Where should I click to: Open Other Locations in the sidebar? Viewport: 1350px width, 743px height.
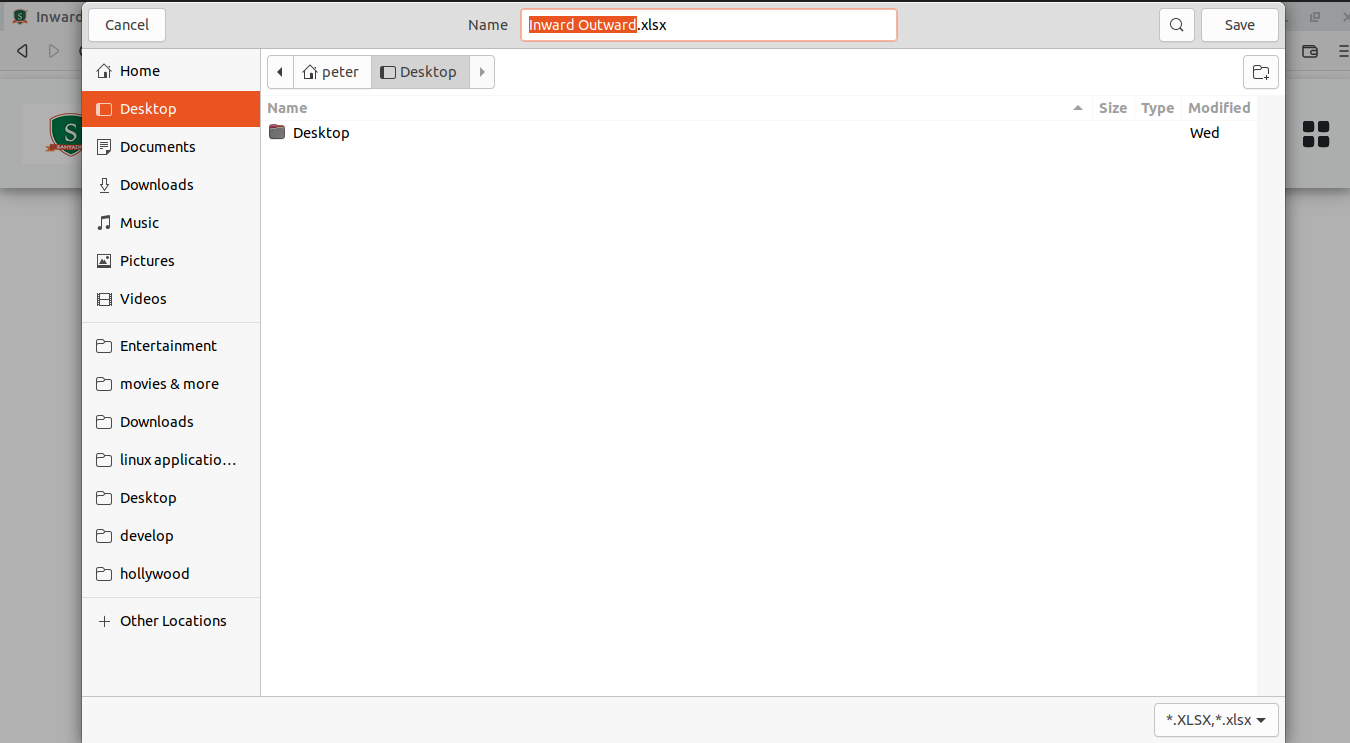(x=172, y=621)
